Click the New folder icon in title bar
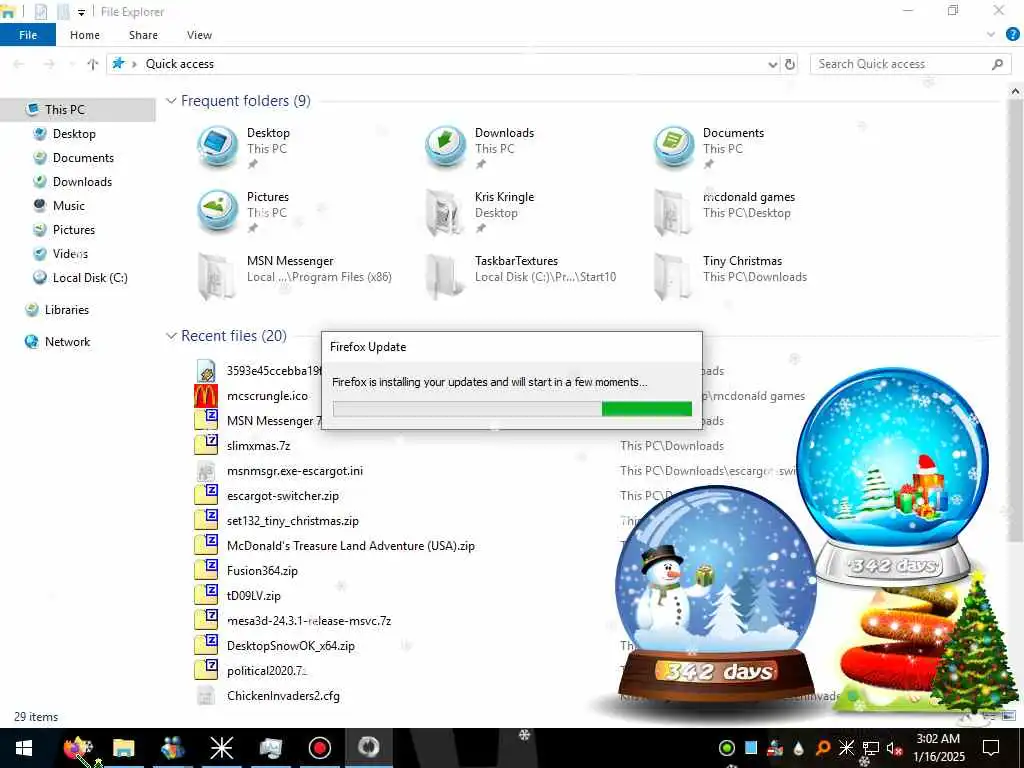The image size is (1024, 768). (x=63, y=12)
